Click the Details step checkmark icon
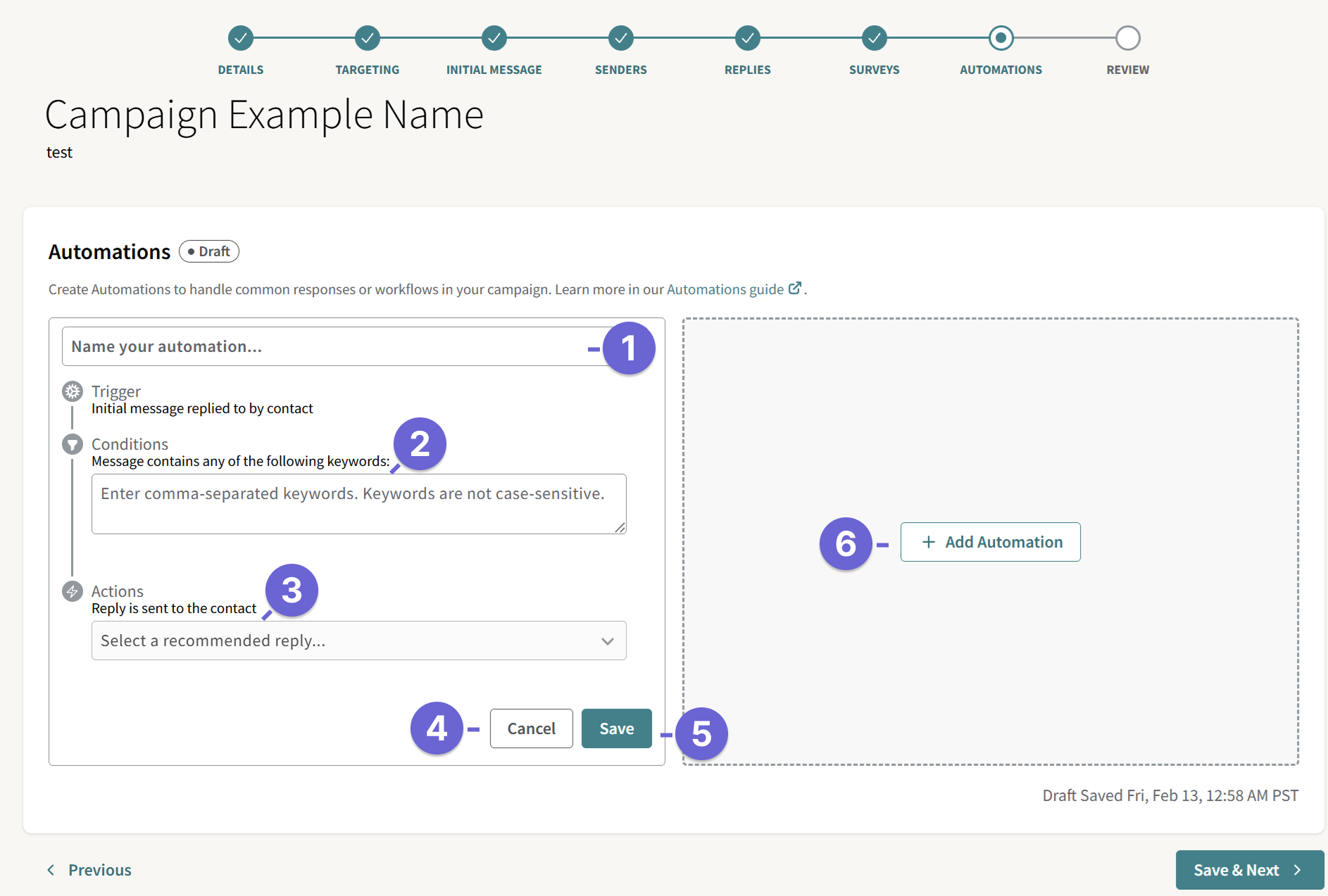Viewport: 1328px width, 896px height. point(240,38)
